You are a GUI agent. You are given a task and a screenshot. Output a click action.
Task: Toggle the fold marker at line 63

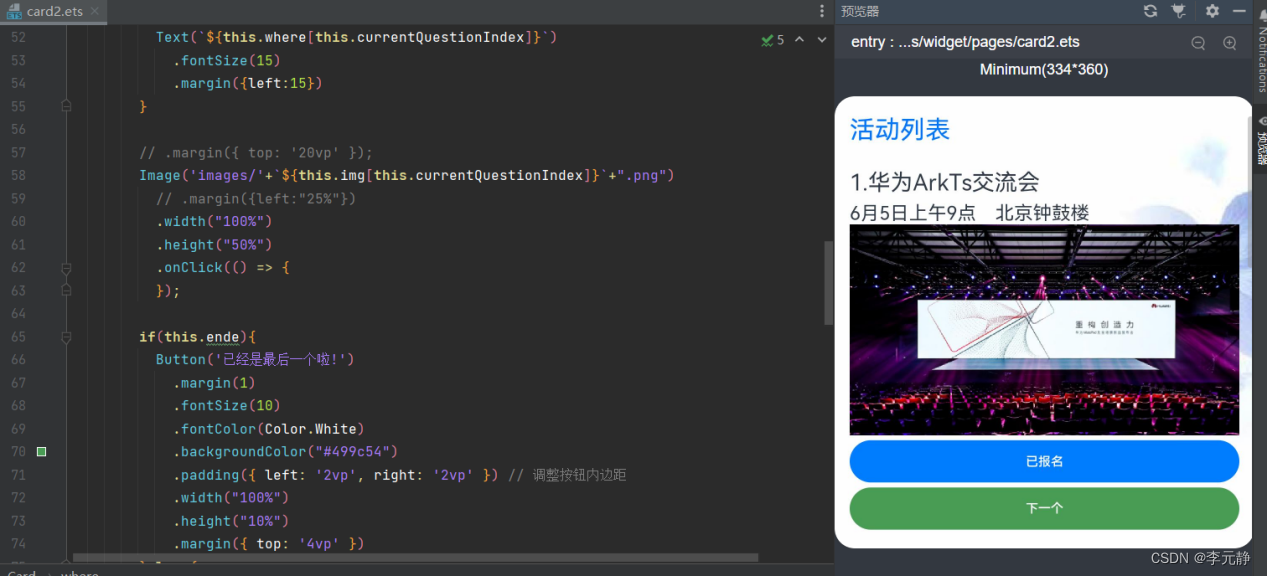pos(66,291)
